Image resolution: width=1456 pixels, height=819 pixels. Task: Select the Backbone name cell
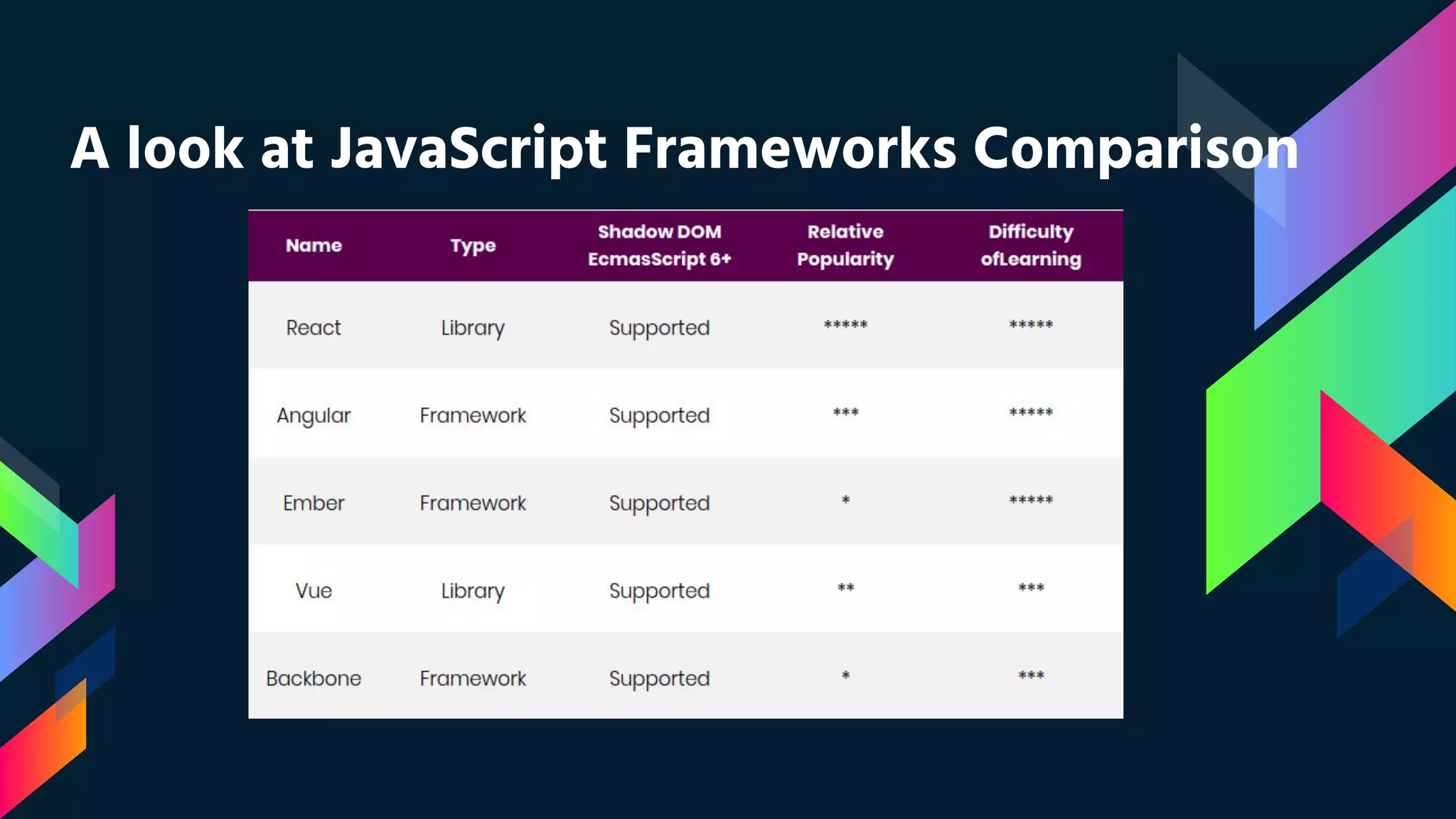[x=314, y=678]
